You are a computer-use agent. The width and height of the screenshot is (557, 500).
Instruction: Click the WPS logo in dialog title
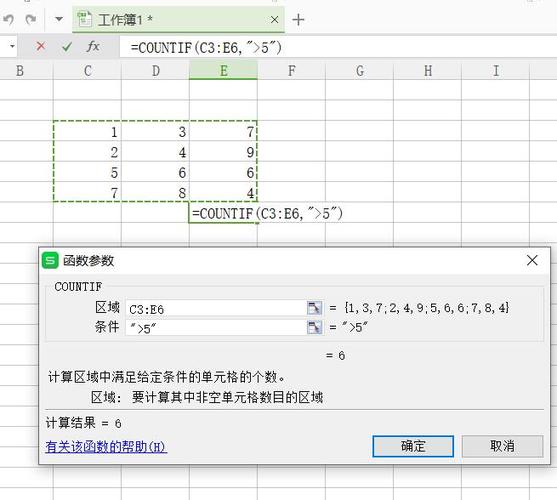tap(50, 260)
